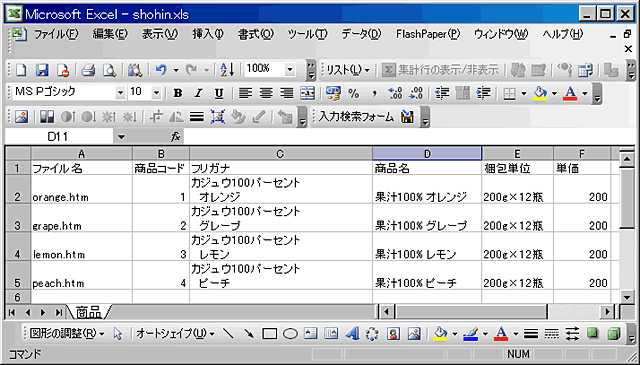Open the リスト(L) dropdown
Viewport: 640px width, 365px height.
pyautogui.click(x=348, y=70)
